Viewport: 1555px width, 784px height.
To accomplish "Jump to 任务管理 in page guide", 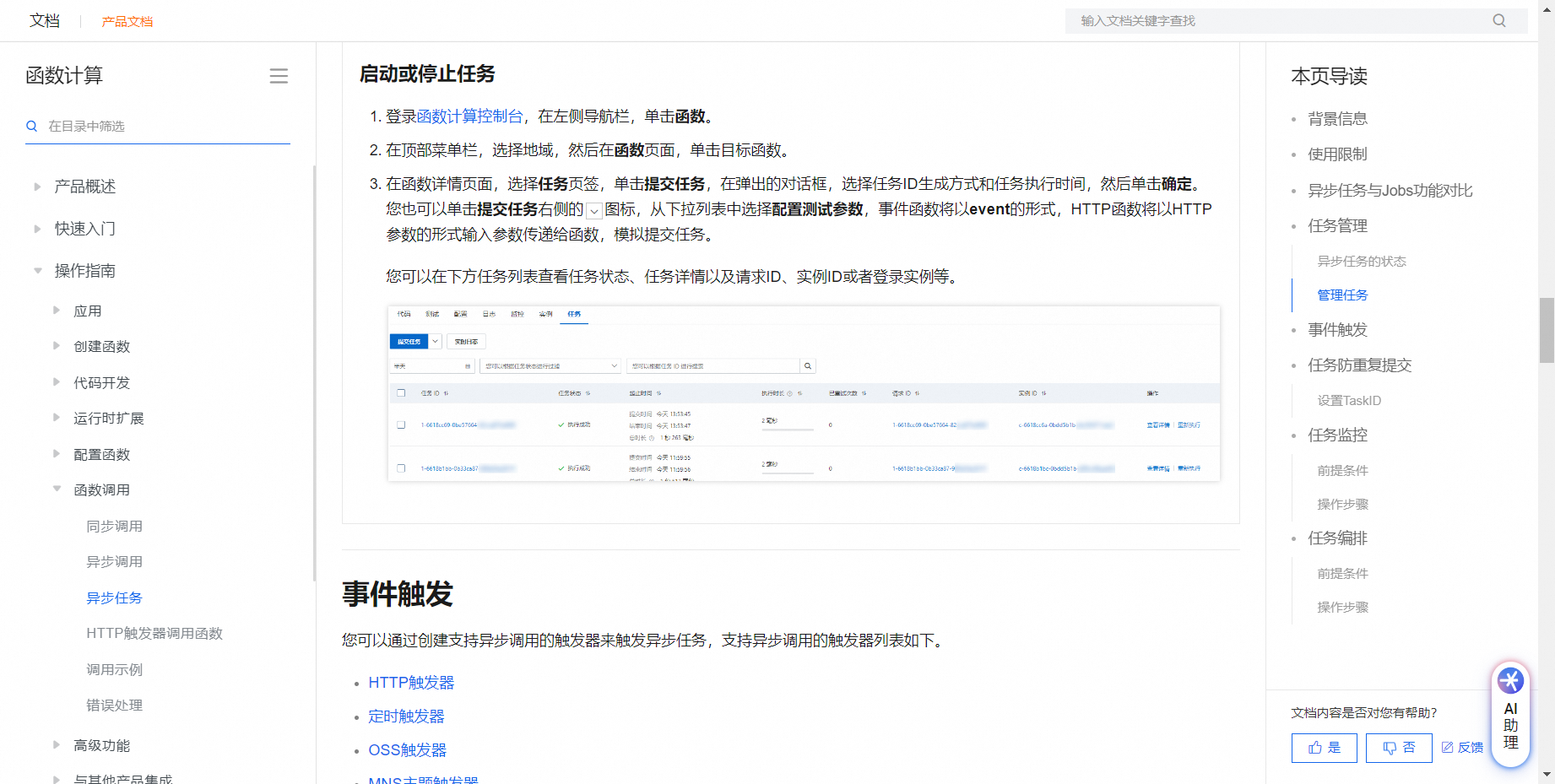I will pos(1337,226).
